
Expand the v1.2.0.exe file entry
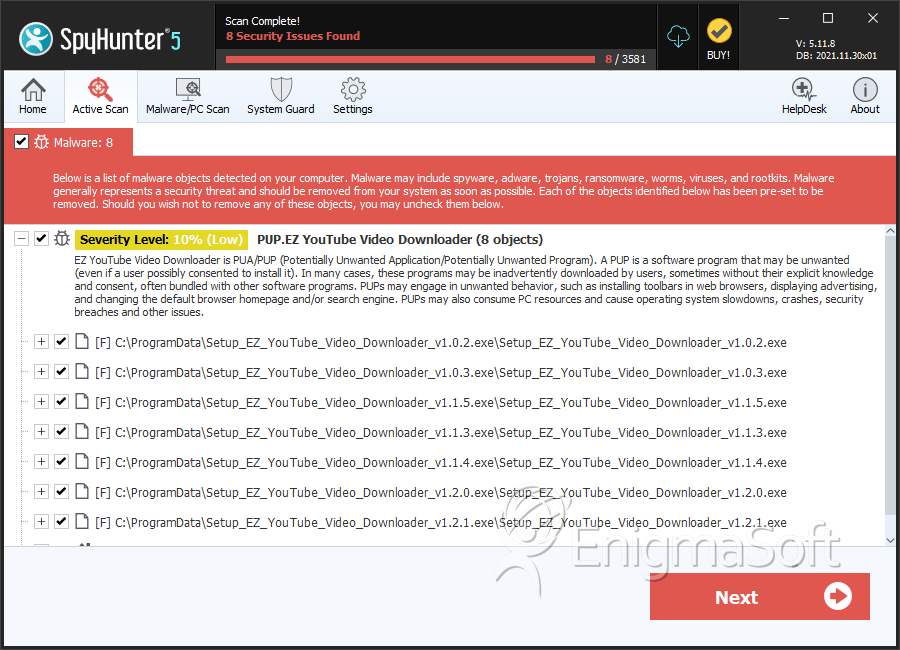pos(41,492)
